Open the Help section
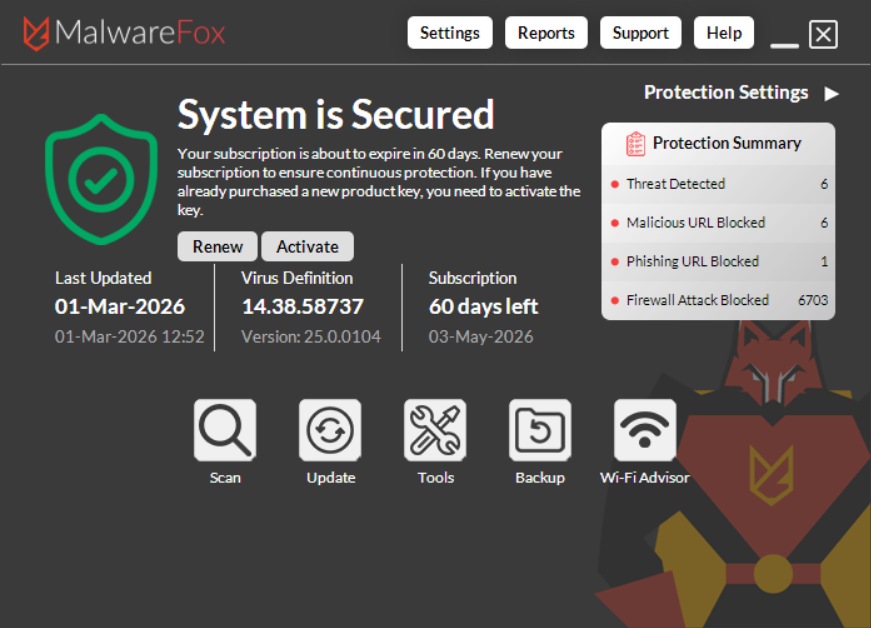 tap(723, 32)
